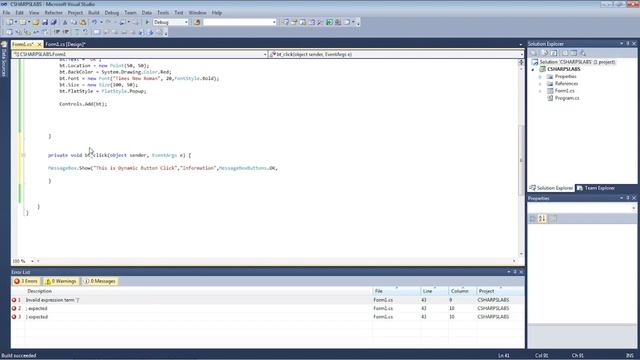Click the New Project toolbar icon
Image resolution: width=640 pixels, height=360 pixels.
(x=9, y=22)
